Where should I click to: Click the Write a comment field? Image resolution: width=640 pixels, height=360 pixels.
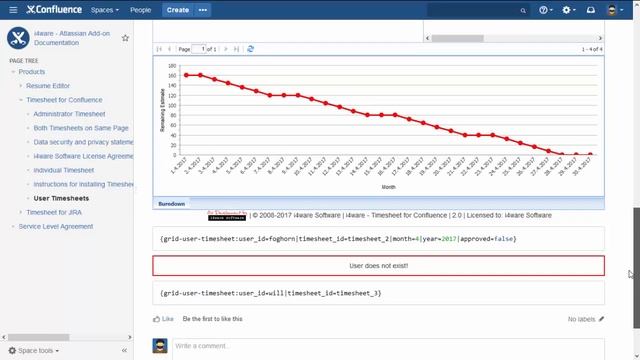tap(388, 348)
